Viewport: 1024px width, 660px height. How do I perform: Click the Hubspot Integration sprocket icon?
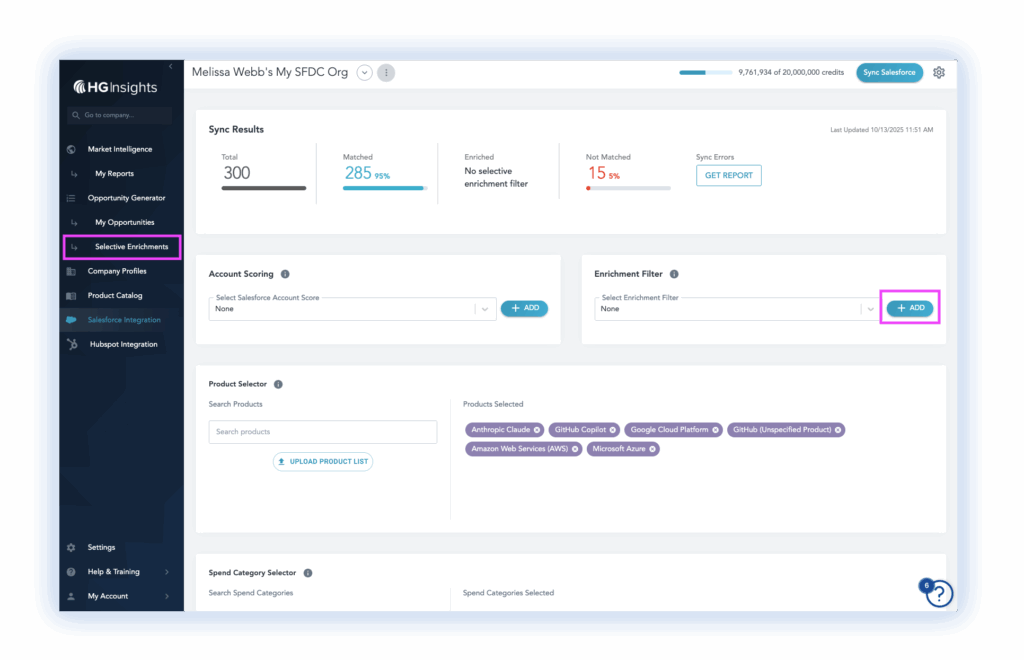(x=70, y=344)
